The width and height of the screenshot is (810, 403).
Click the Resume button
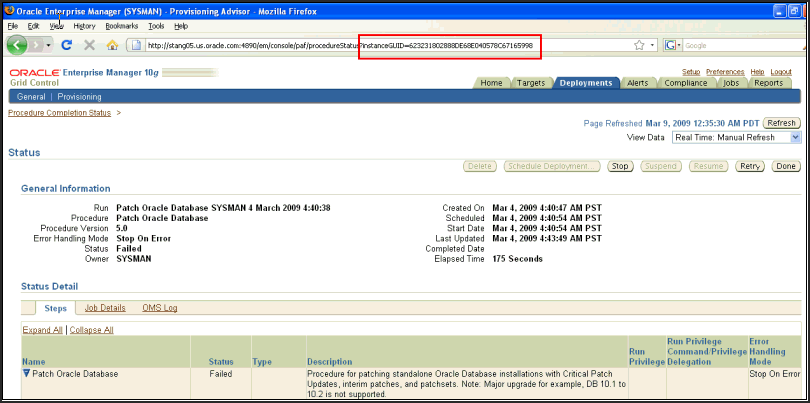pos(708,166)
